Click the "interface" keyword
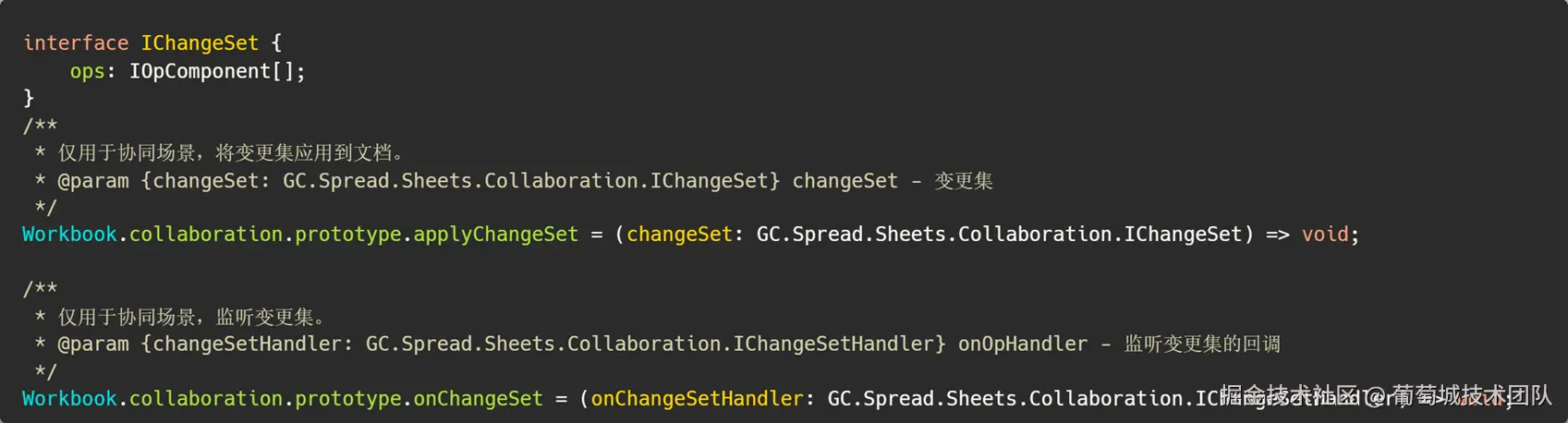The width and height of the screenshot is (1568, 423). click(76, 43)
